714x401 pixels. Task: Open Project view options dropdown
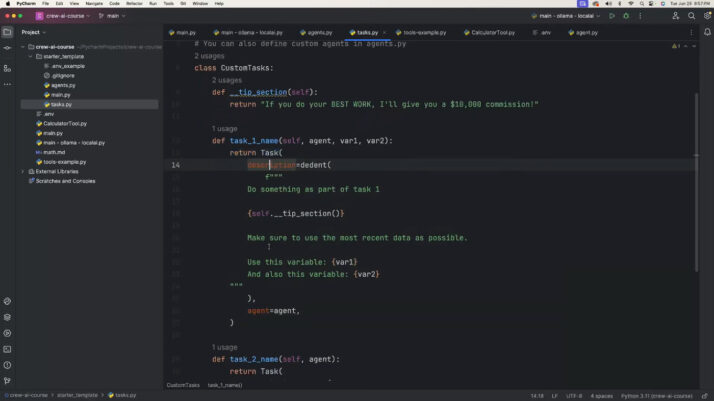(x=34, y=32)
